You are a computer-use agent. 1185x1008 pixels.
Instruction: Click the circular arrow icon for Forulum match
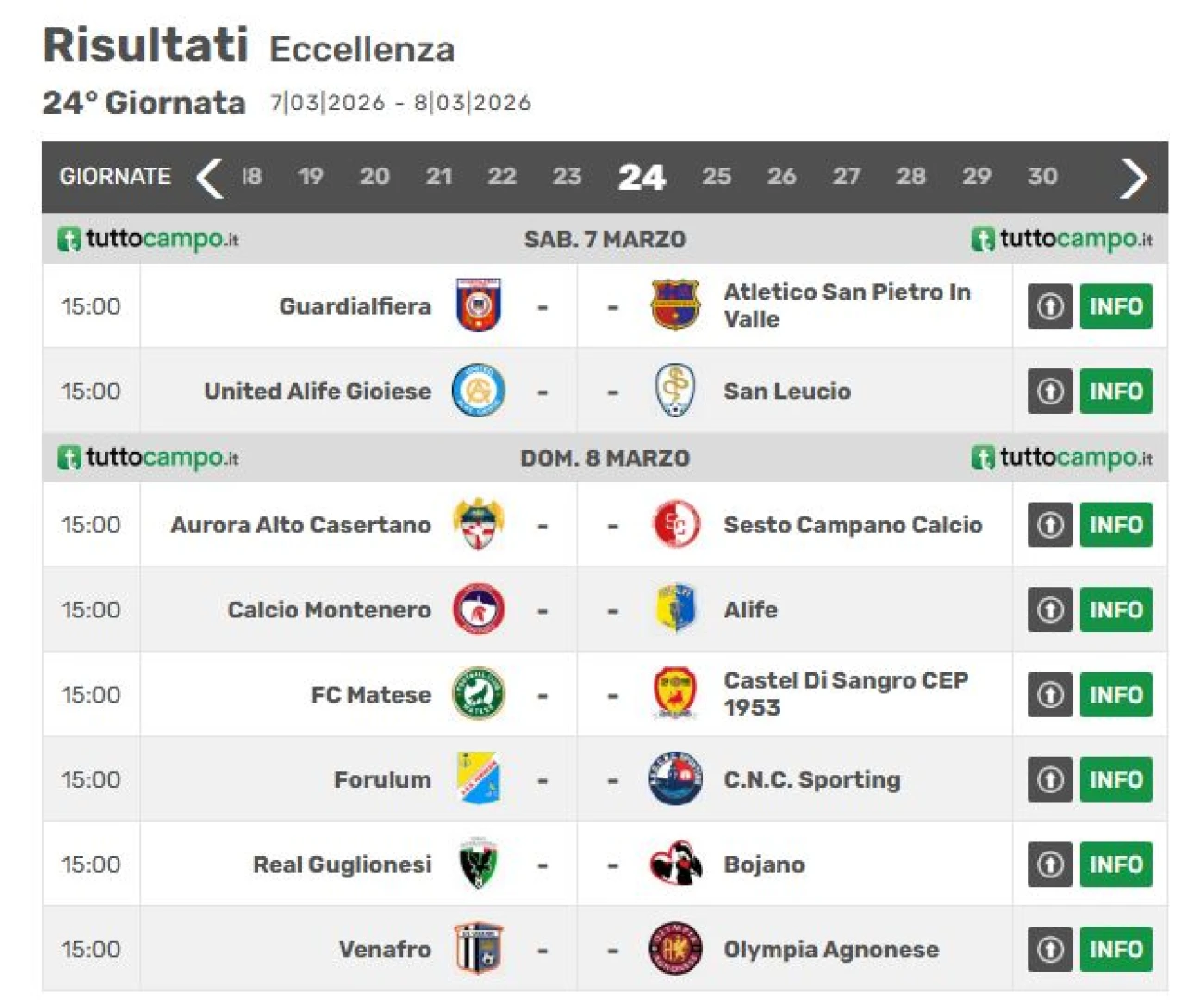(1050, 779)
